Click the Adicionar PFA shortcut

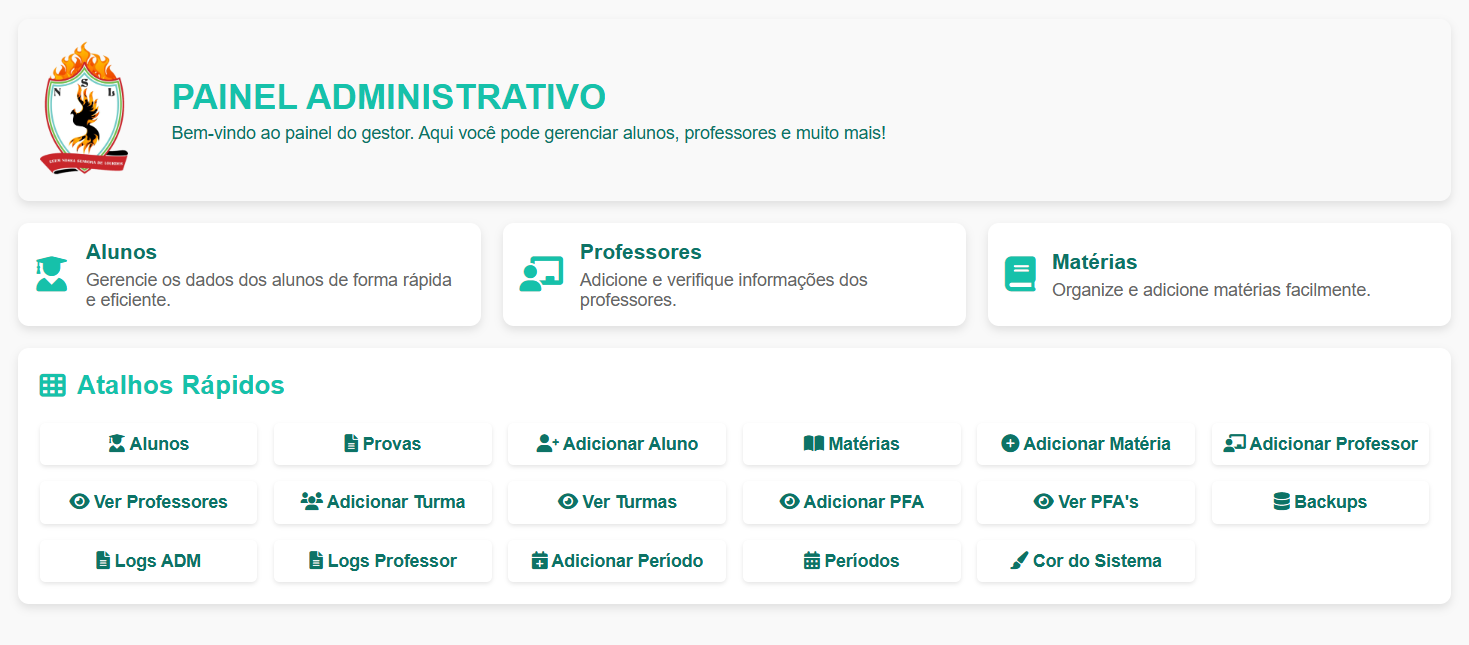tap(851, 502)
